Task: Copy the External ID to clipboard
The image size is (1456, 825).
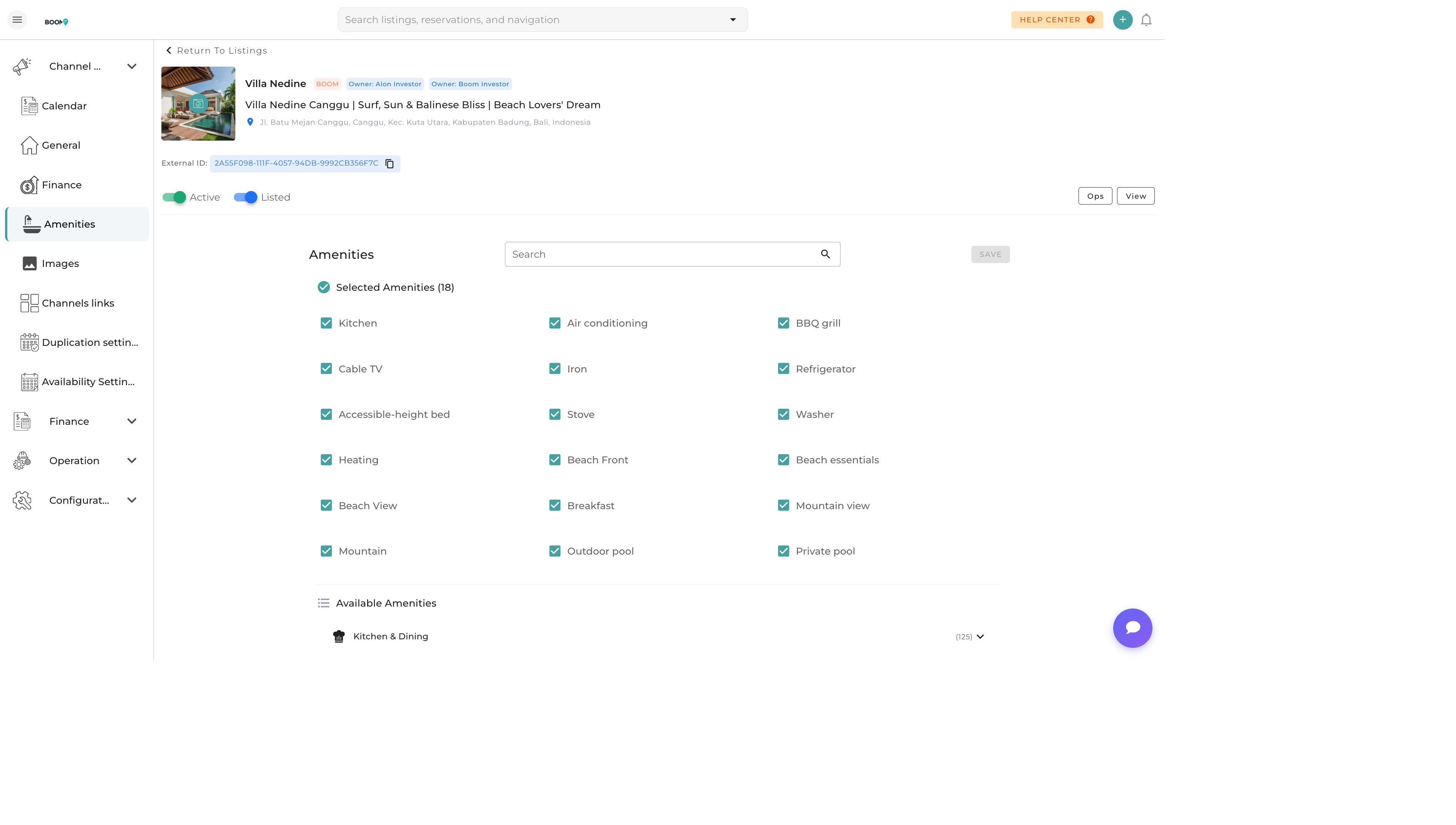Action: pyautogui.click(x=389, y=164)
